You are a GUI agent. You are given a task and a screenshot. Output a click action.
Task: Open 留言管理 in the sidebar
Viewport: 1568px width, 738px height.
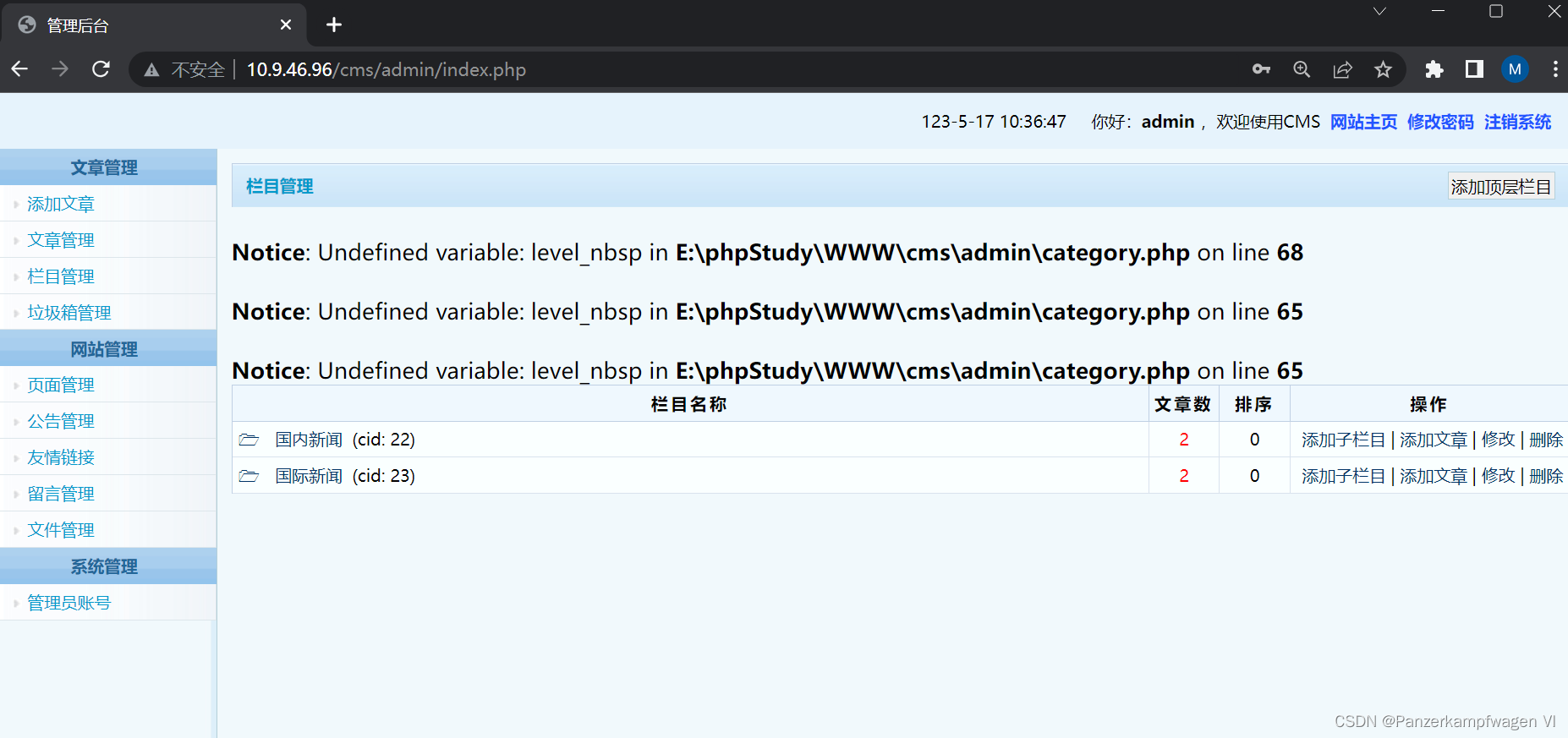pos(61,494)
